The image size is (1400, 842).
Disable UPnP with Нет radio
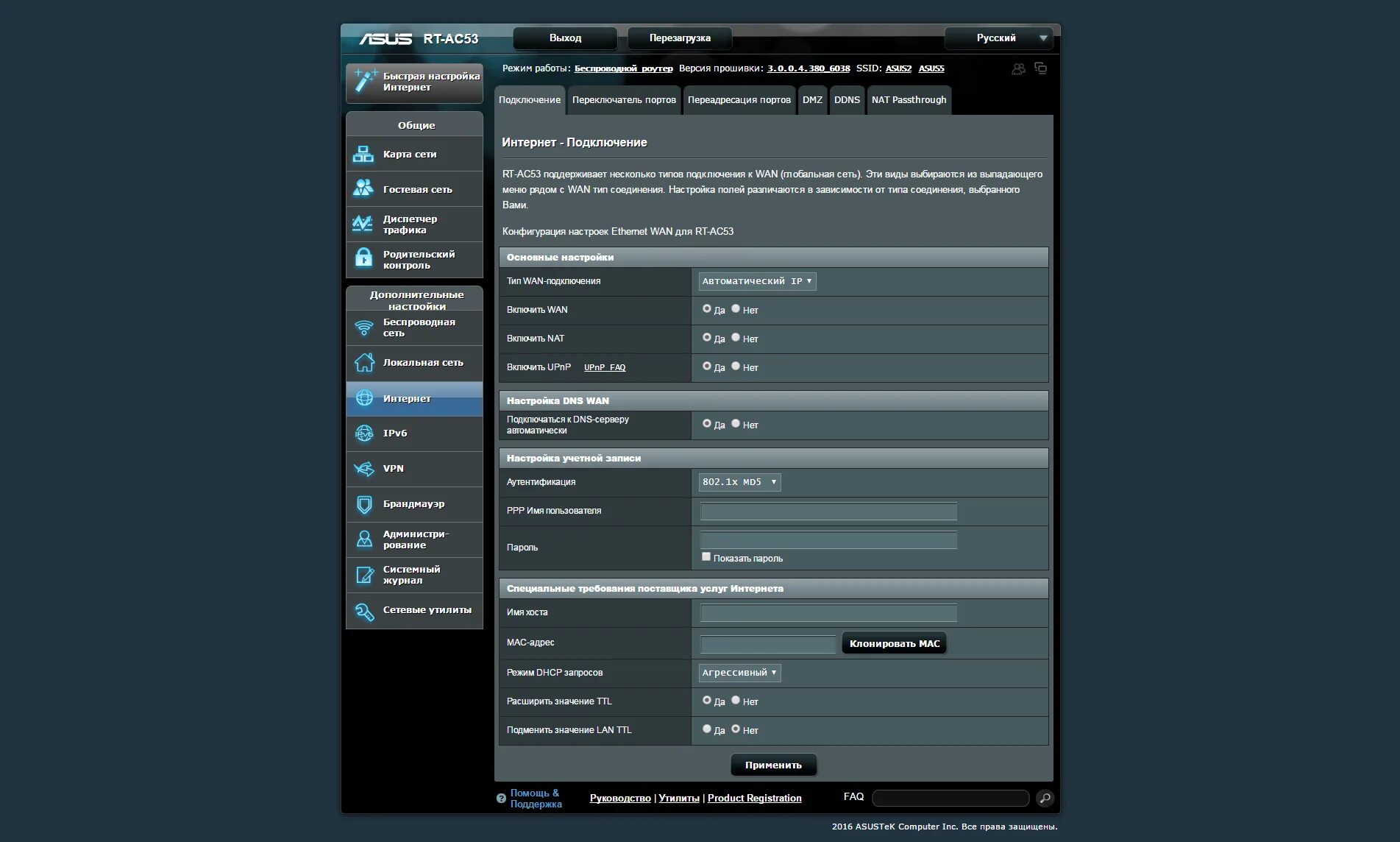coord(736,367)
